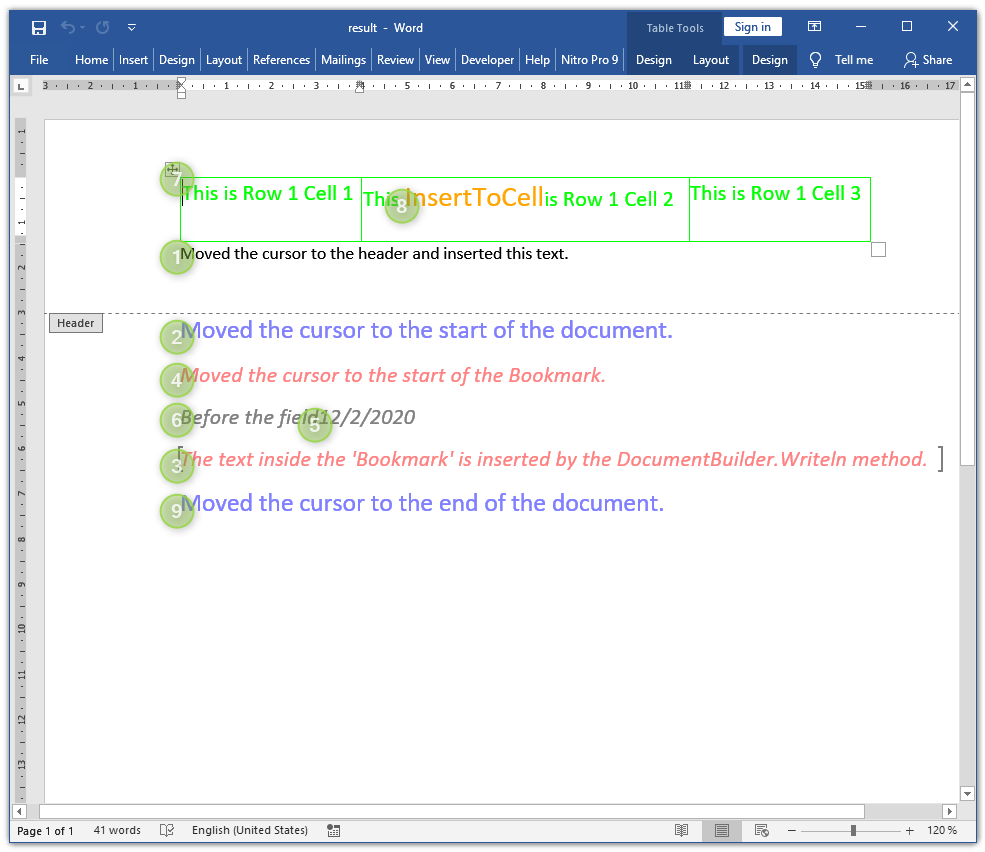Click the Undo arrow icon

tap(68, 28)
